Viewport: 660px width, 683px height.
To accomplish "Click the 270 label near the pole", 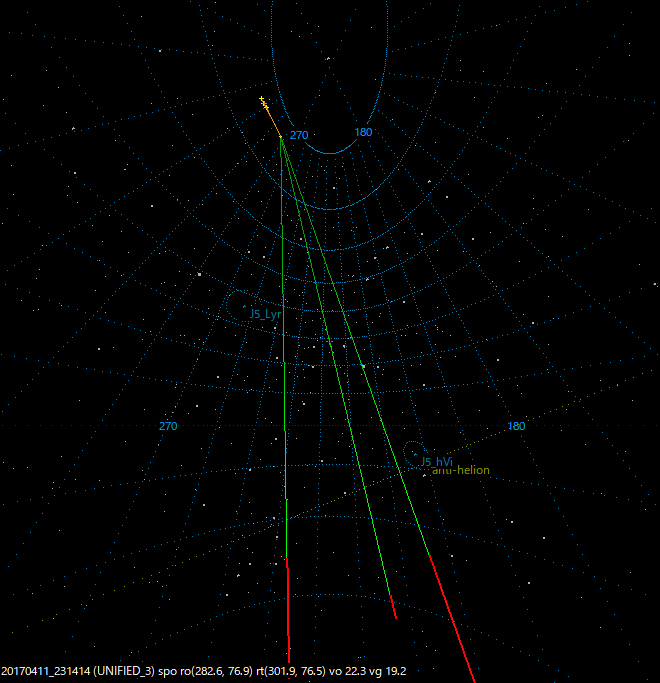I will pos(299,135).
